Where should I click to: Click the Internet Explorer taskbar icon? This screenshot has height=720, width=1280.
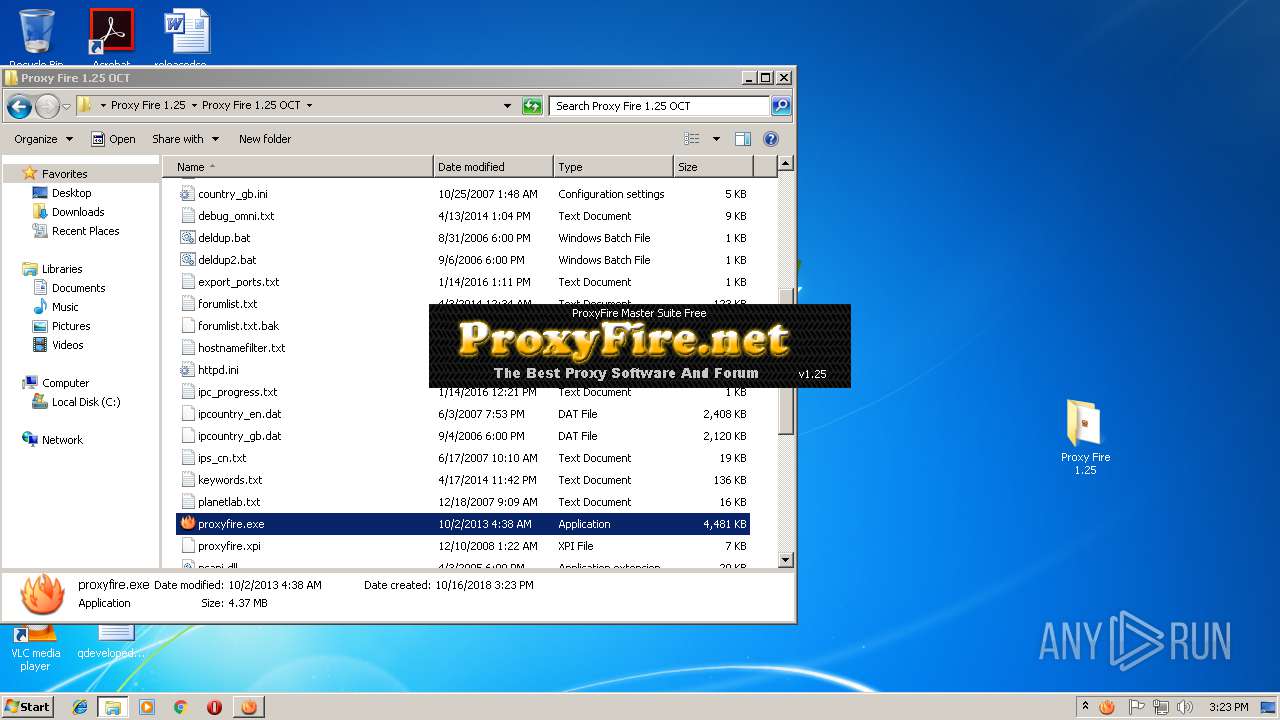pyautogui.click(x=80, y=707)
